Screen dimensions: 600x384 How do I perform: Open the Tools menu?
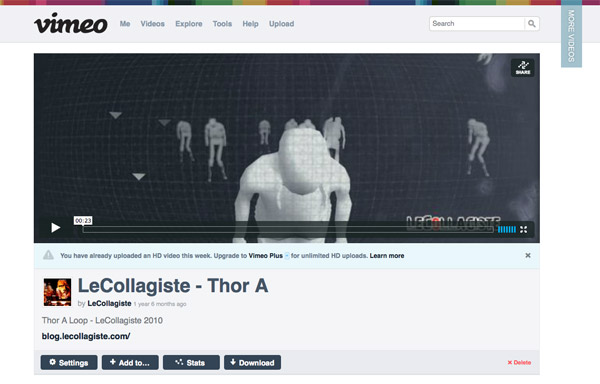click(222, 24)
